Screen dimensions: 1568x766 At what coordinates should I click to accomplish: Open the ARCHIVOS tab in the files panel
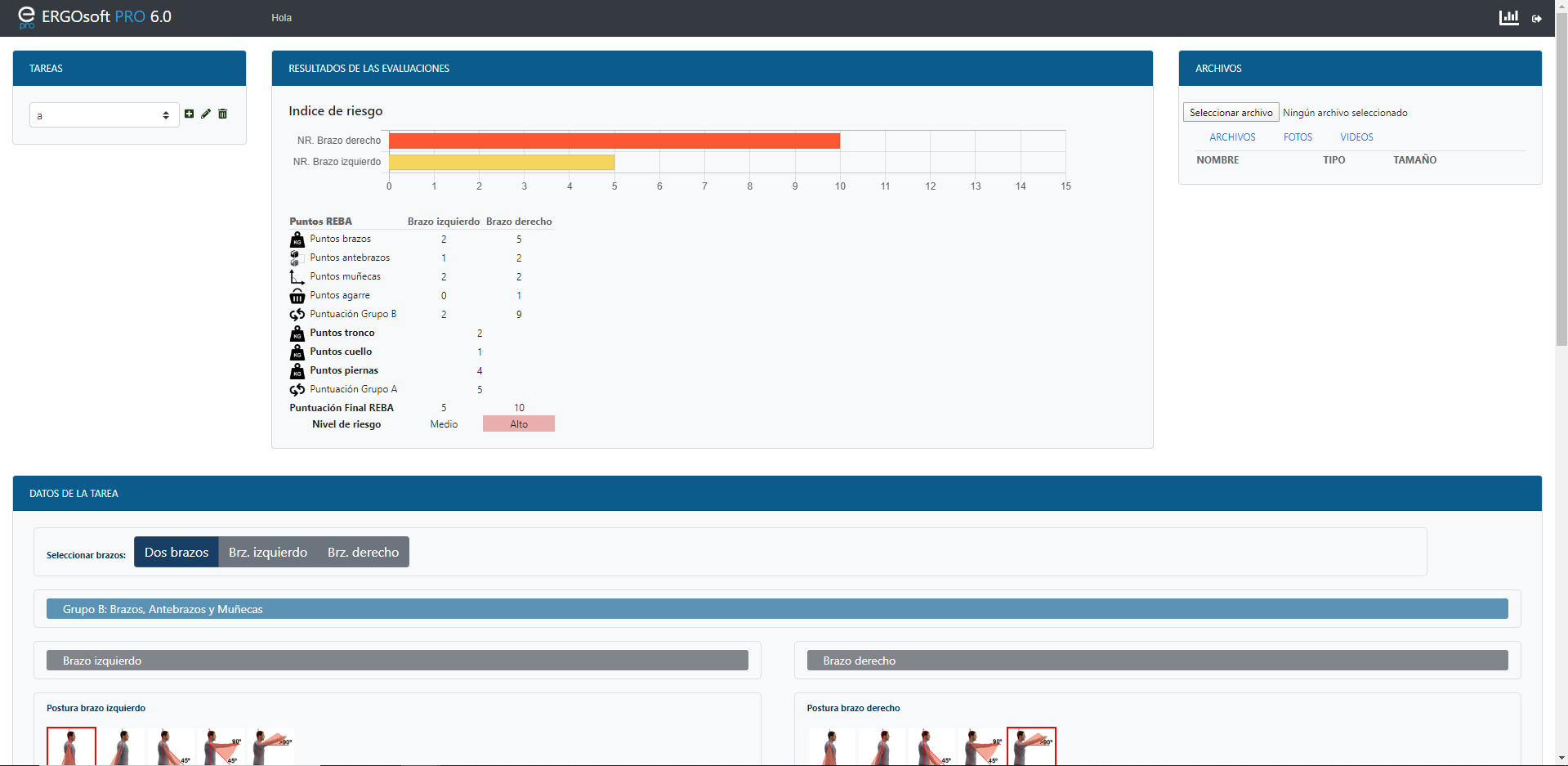click(x=1232, y=137)
